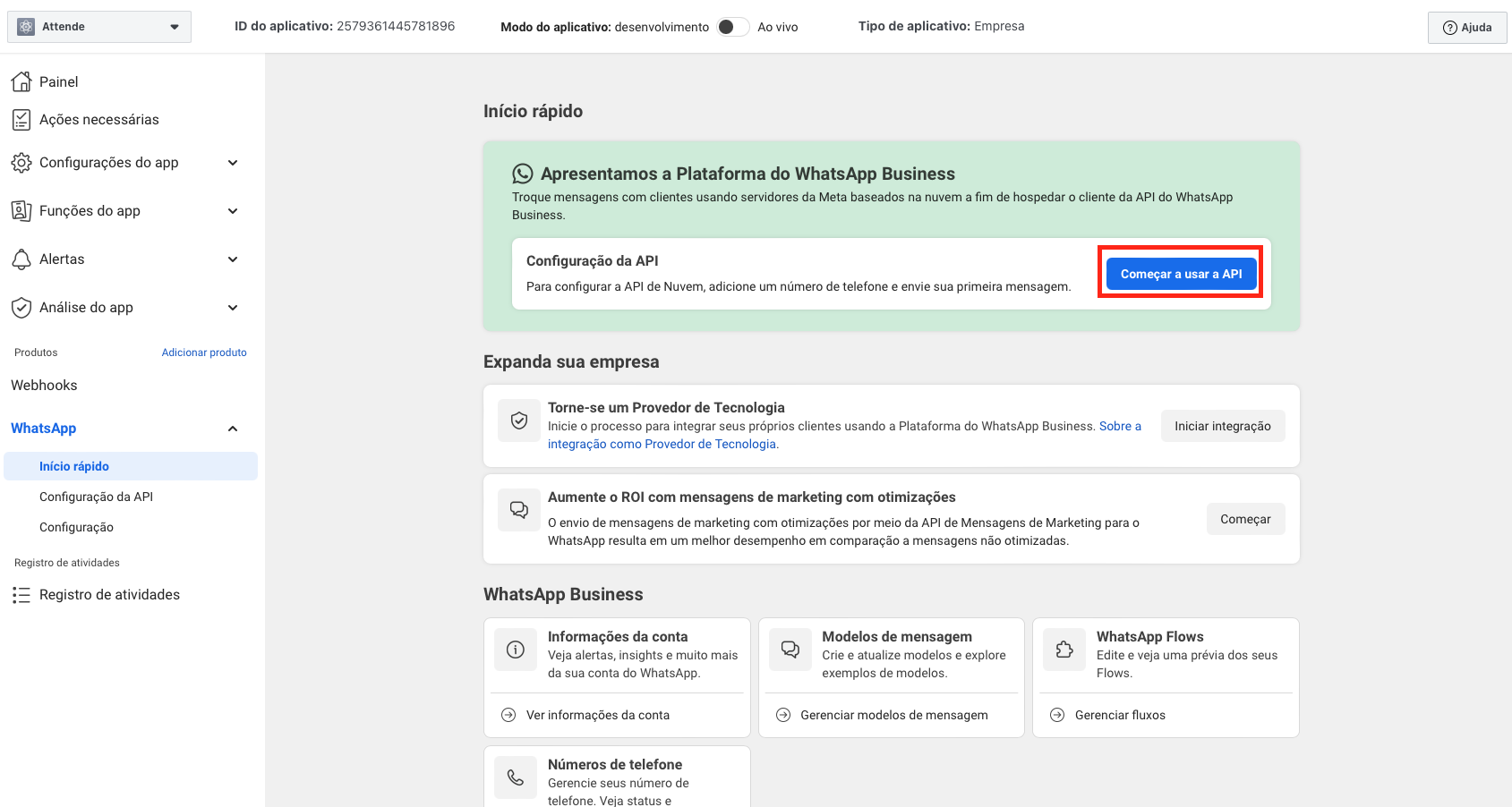Click the Tipo de aplicativo: Empresa text

pos(941,26)
